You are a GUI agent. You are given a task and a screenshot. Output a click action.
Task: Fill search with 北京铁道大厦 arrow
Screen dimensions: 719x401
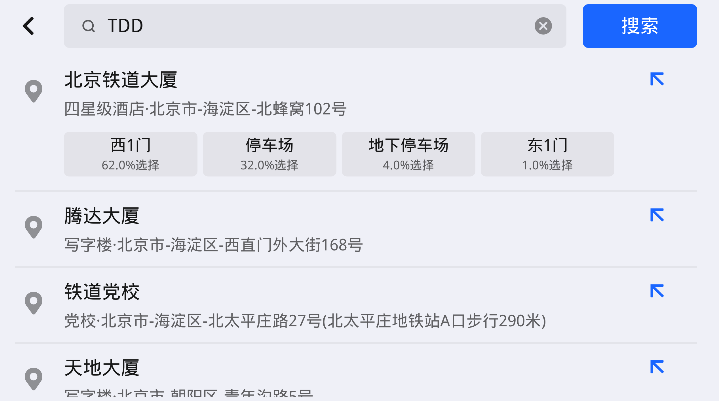click(x=657, y=79)
